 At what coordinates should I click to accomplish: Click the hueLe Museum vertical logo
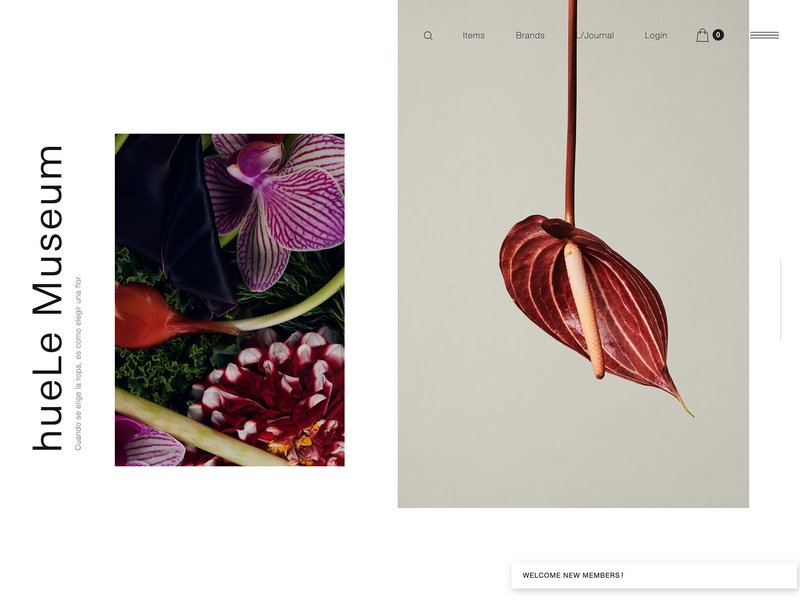(48, 298)
